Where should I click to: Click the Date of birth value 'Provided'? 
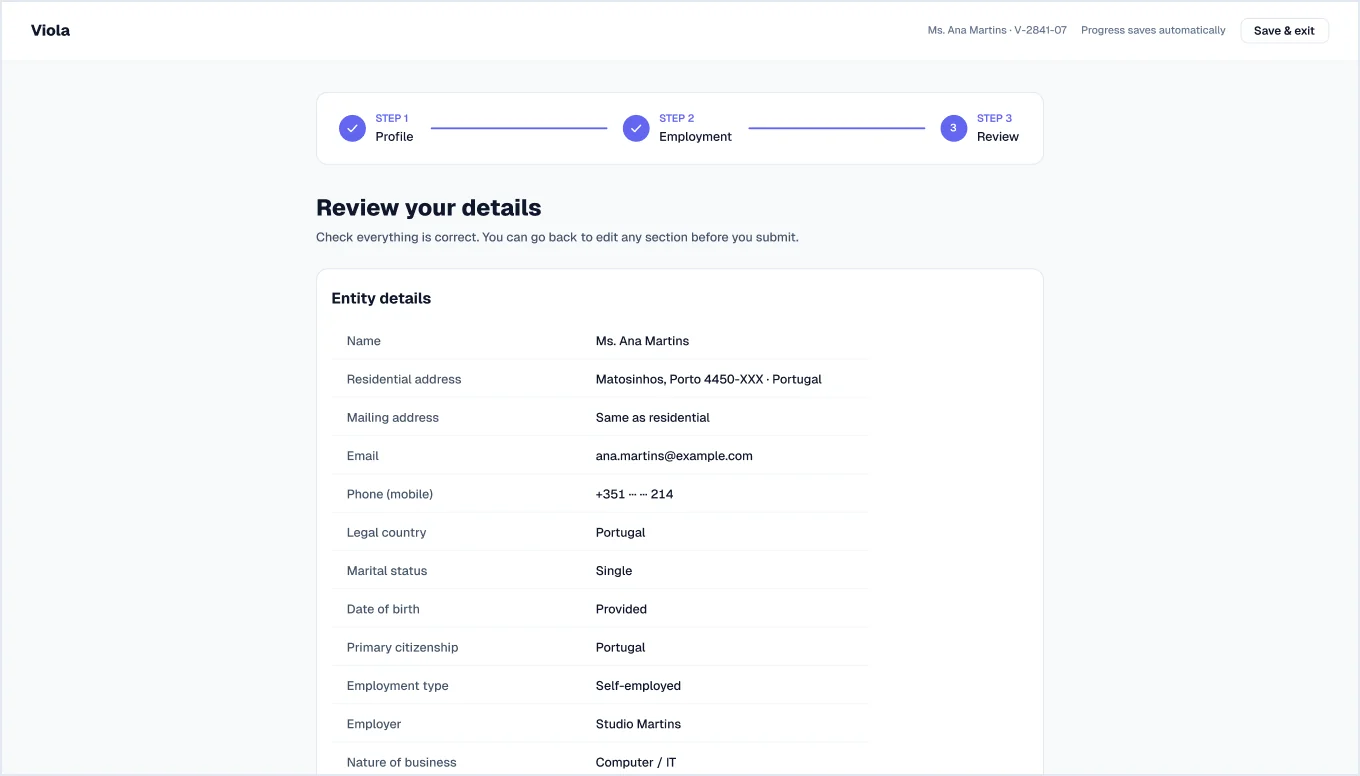pyautogui.click(x=621, y=609)
